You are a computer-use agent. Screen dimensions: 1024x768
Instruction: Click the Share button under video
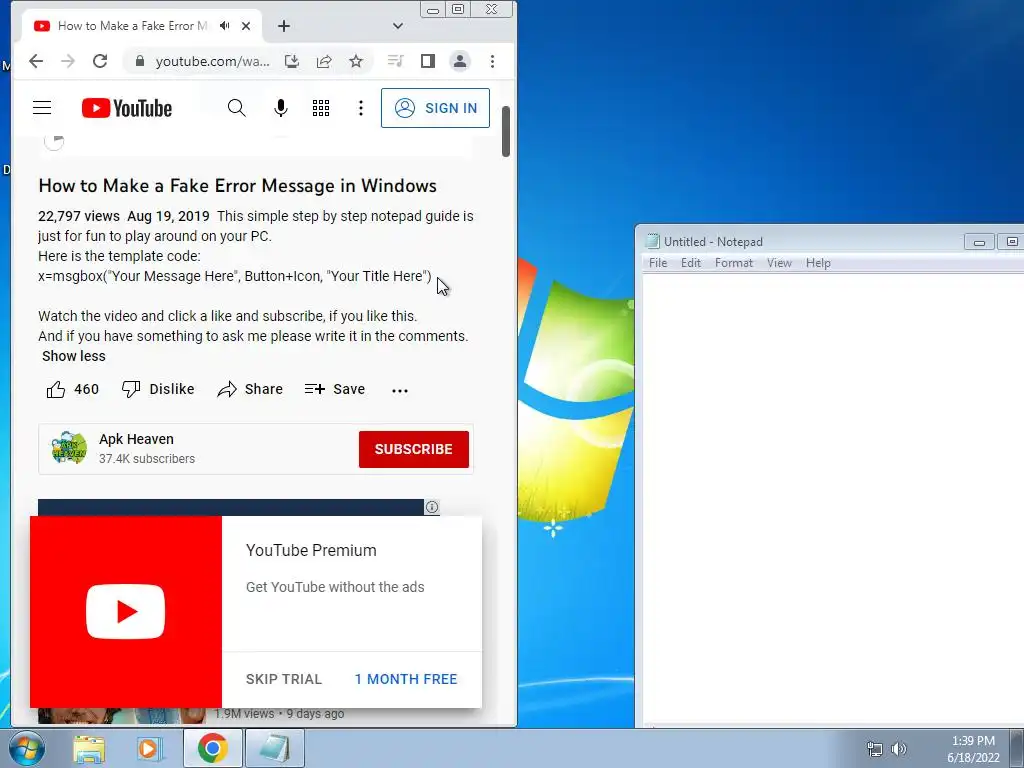click(250, 389)
